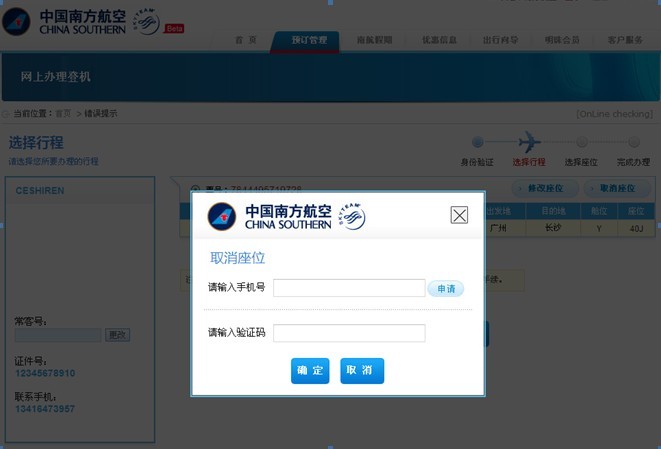Click the ID number 12345678910
The height and width of the screenshot is (449, 661).
[x=45, y=373]
